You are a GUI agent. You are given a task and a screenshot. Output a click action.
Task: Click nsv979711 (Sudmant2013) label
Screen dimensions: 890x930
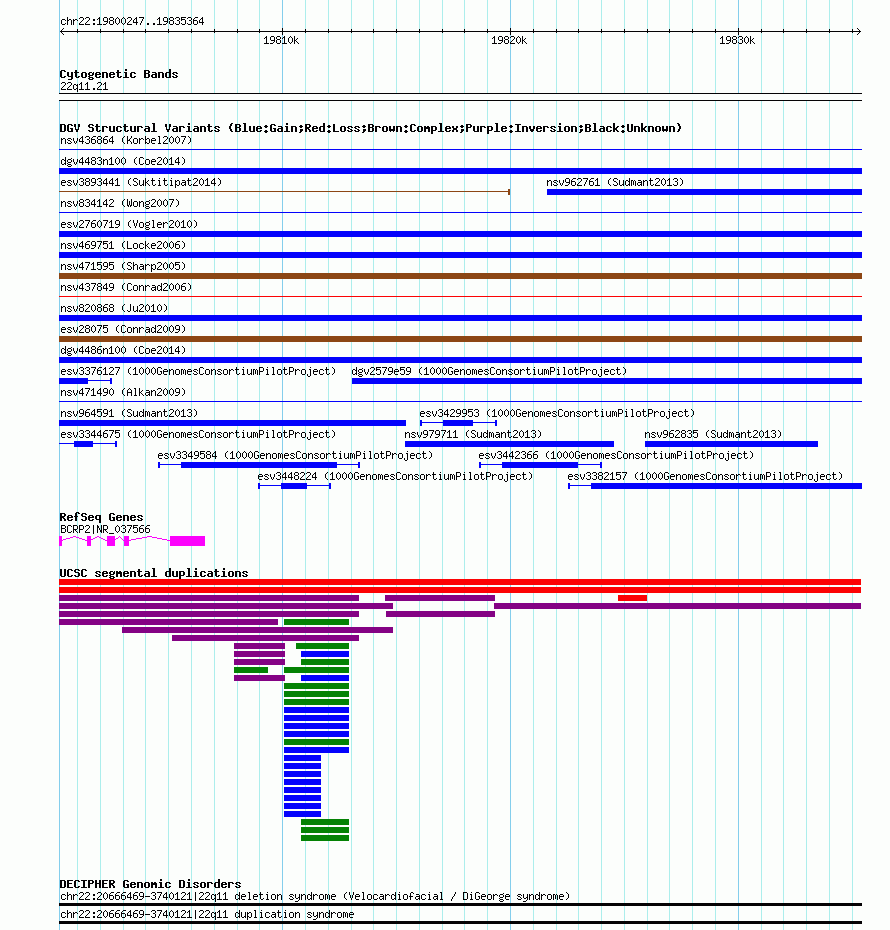(x=473, y=434)
